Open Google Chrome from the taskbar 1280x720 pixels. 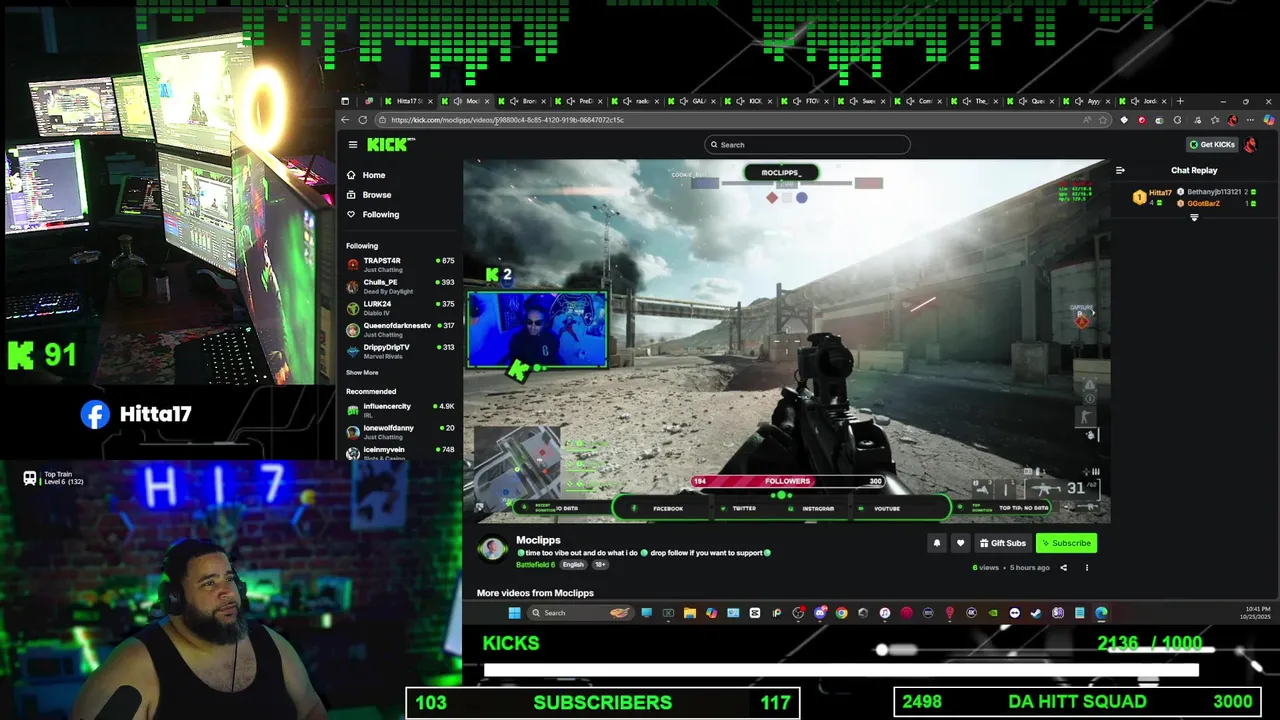[841, 613]
